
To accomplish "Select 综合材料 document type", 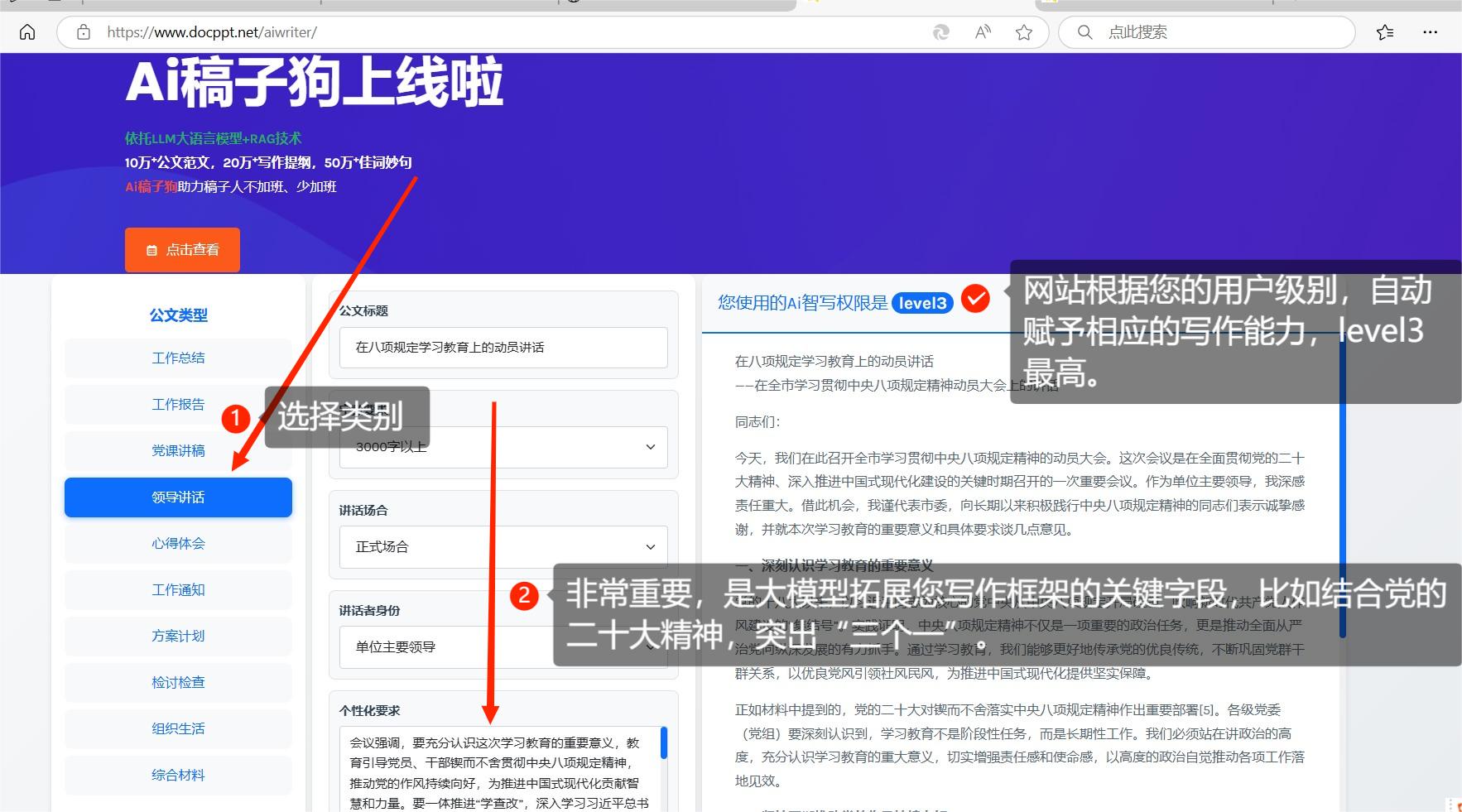I will 178,776.
